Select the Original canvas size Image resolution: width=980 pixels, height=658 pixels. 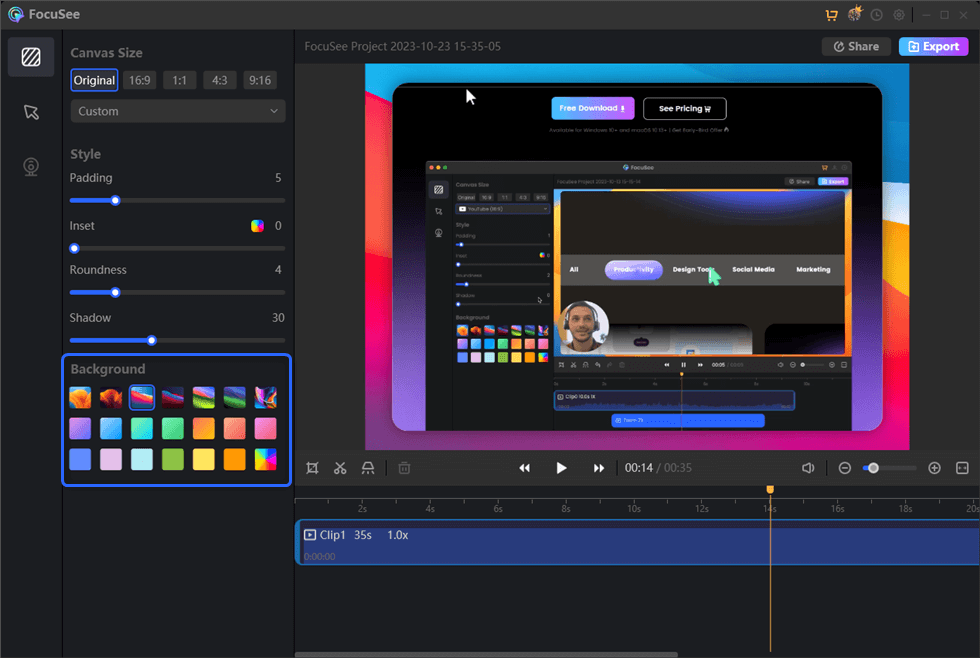pos(94,80)
